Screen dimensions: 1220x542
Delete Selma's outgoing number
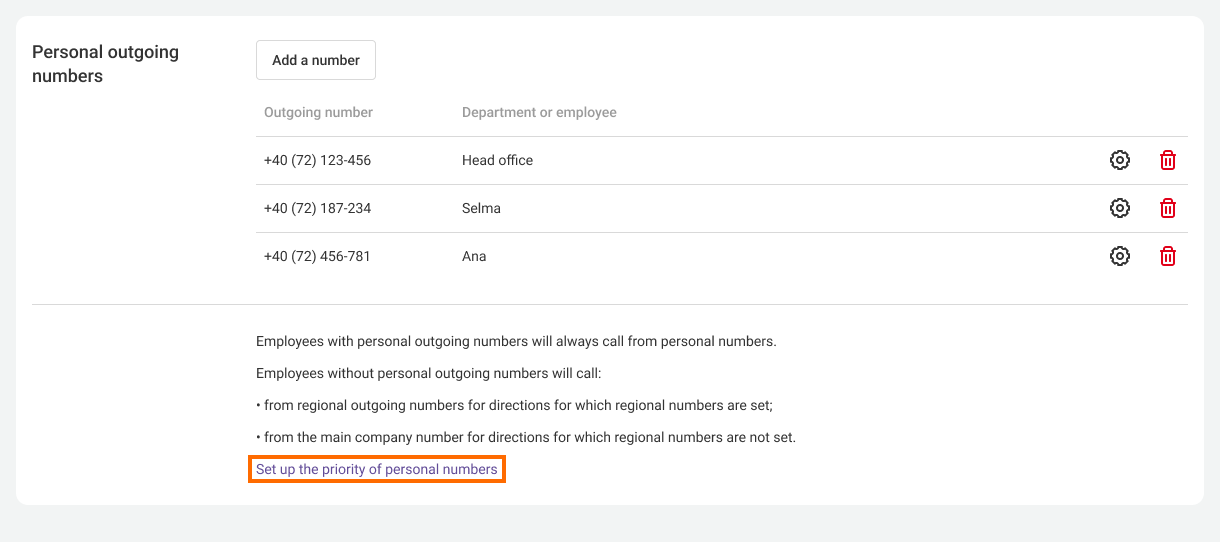(1167, 208)
